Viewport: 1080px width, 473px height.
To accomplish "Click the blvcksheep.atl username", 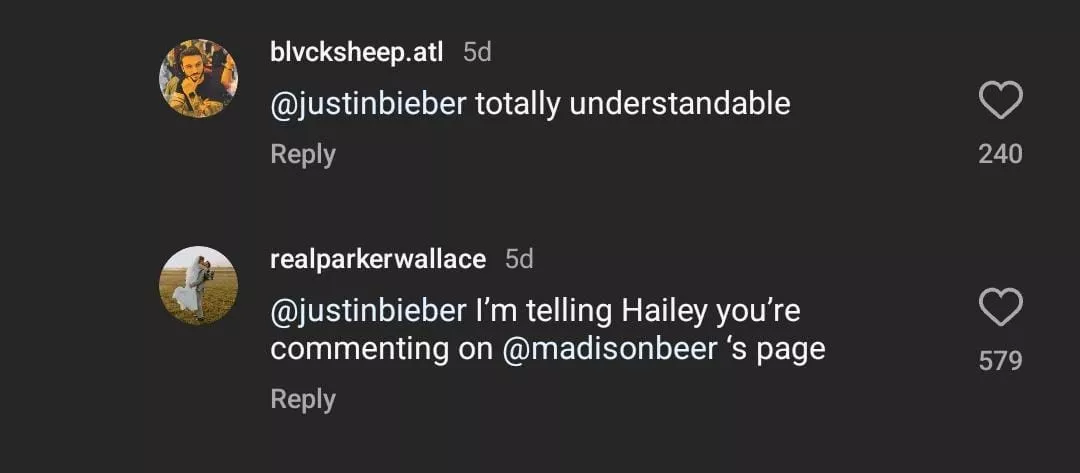I will (356, 52).
